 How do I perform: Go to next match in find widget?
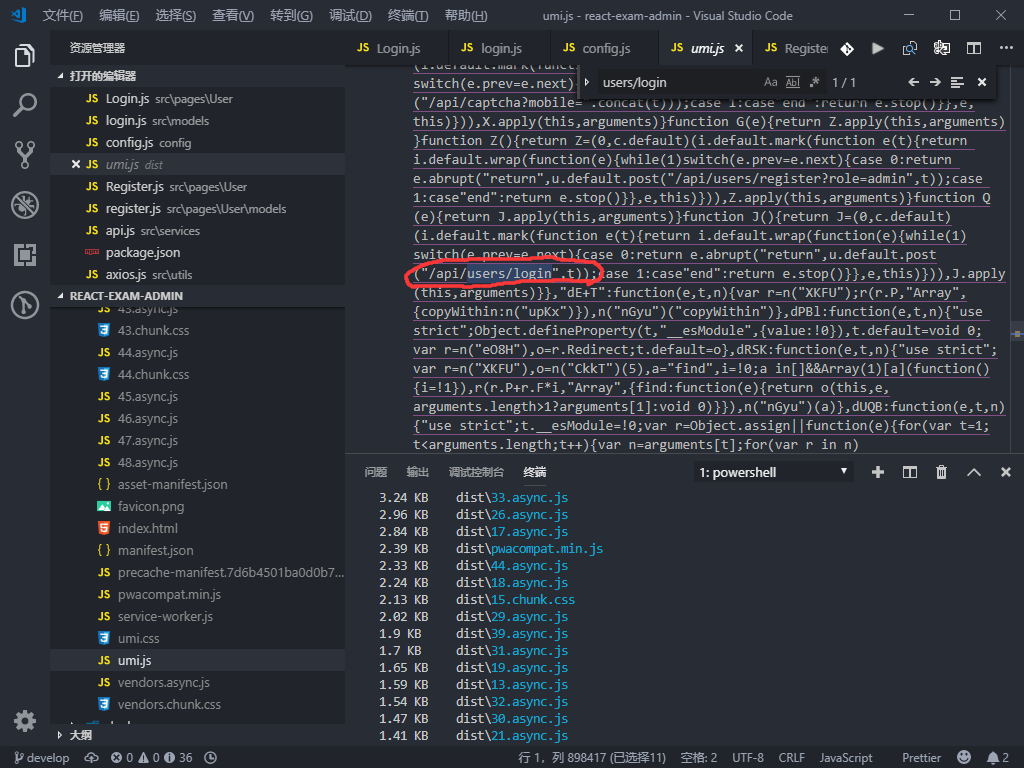point(935,82)
